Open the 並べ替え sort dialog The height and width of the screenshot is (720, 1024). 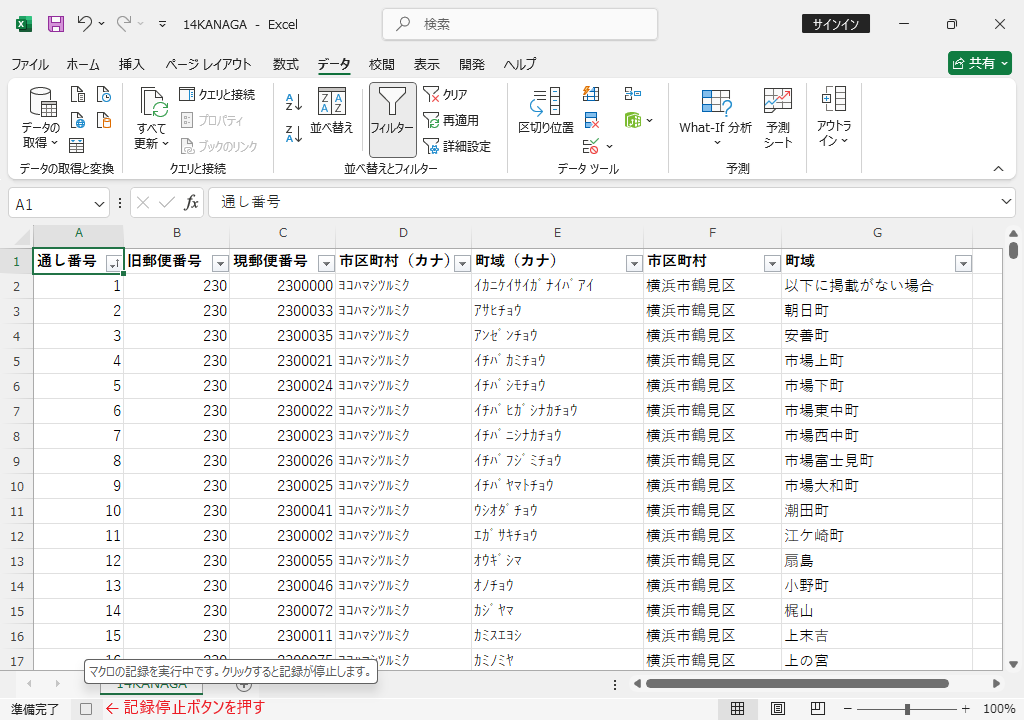coord(332,111)
